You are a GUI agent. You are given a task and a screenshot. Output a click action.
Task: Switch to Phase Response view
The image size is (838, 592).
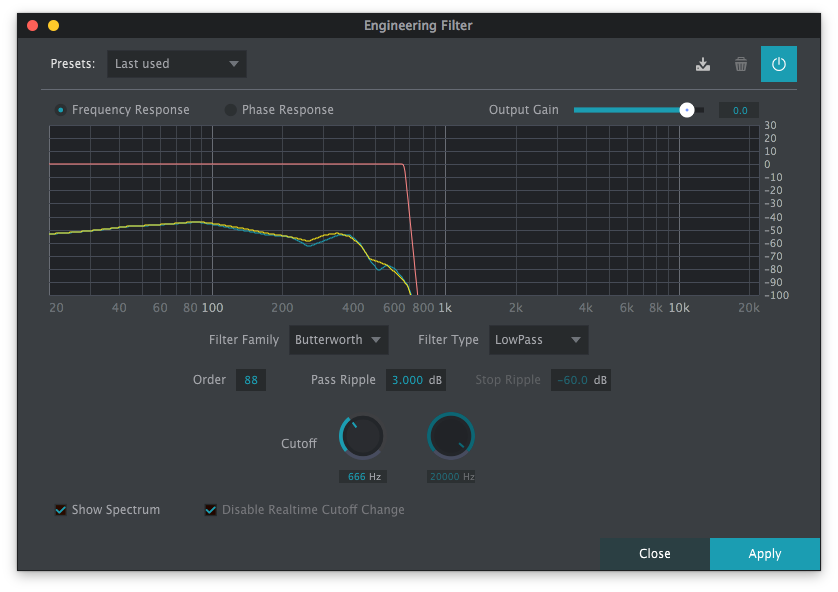[x=230, y=110]
